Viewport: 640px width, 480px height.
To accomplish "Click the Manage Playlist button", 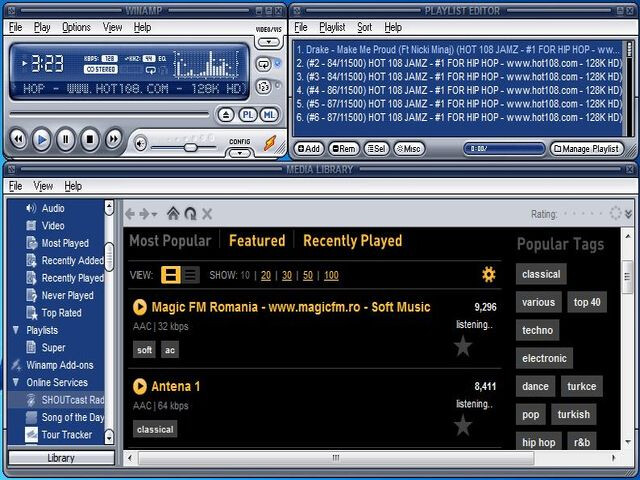I will tap(587, 149).
